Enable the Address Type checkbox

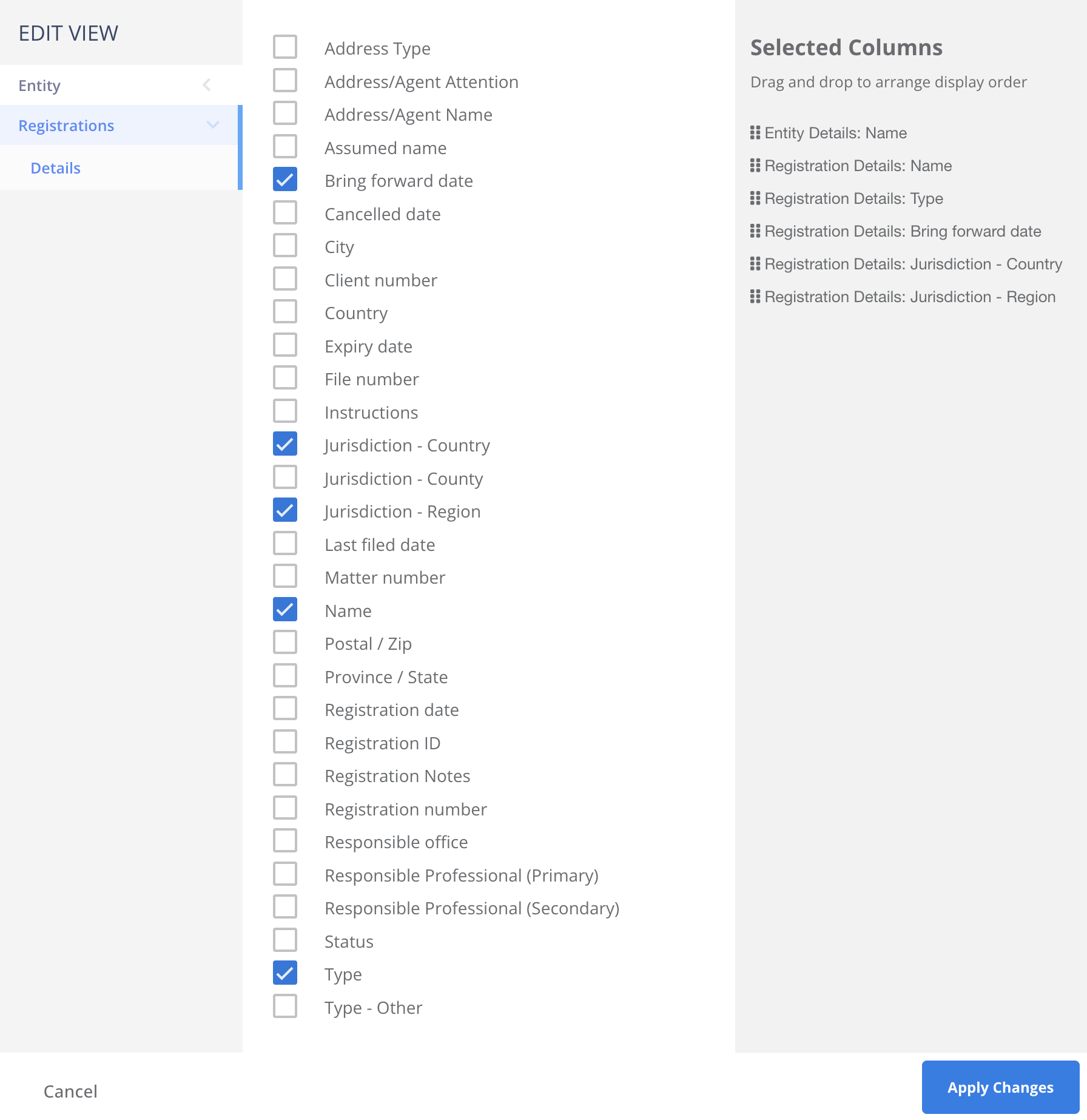285,47
